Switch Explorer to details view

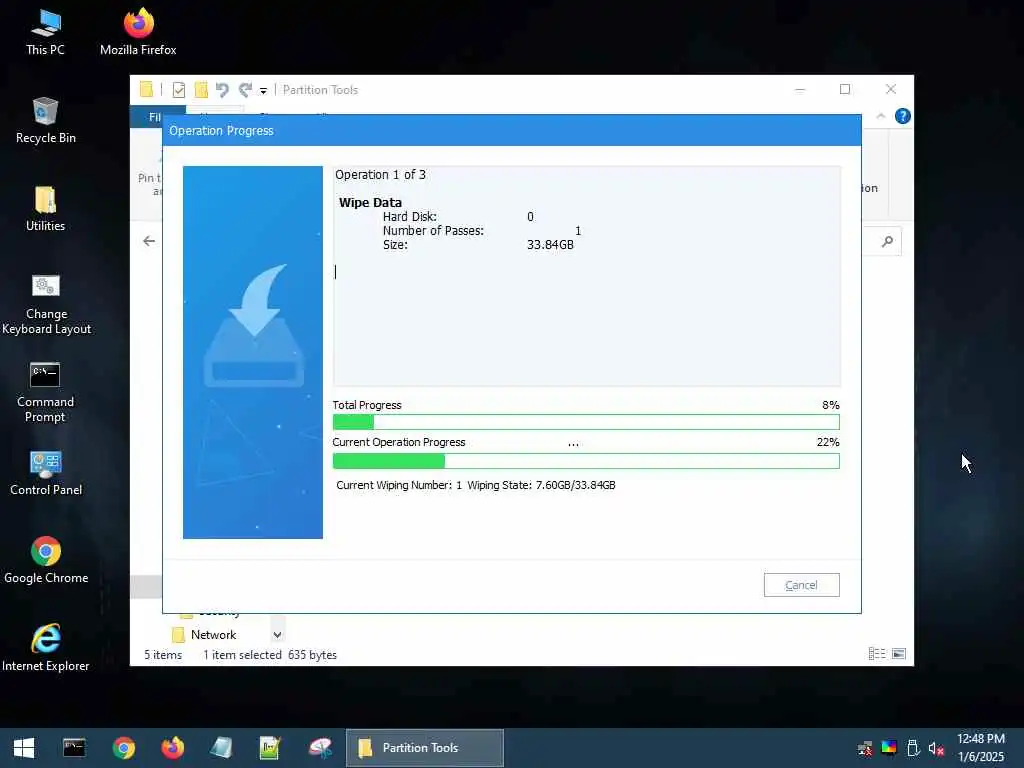[x=876, y=654]
